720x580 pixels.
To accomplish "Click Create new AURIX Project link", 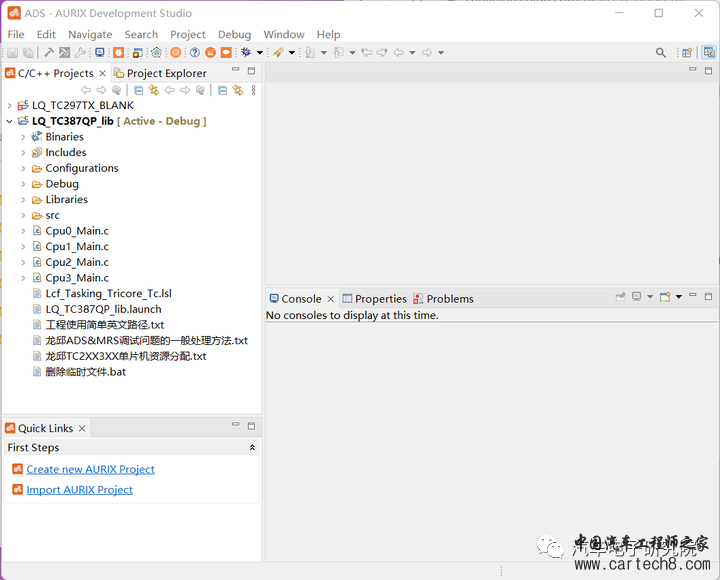I will pyautogui.click(x=90, y=469).
